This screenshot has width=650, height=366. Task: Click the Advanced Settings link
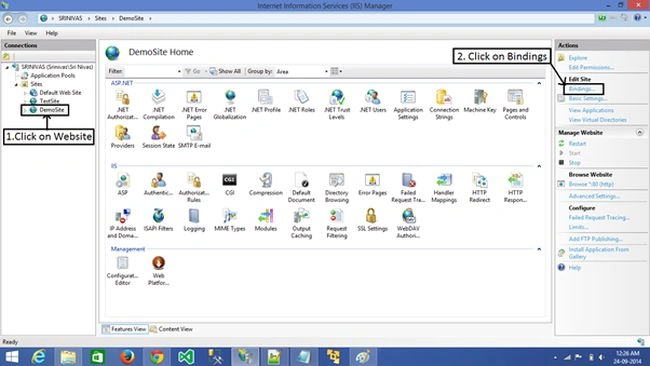click(x=594, y=196)
